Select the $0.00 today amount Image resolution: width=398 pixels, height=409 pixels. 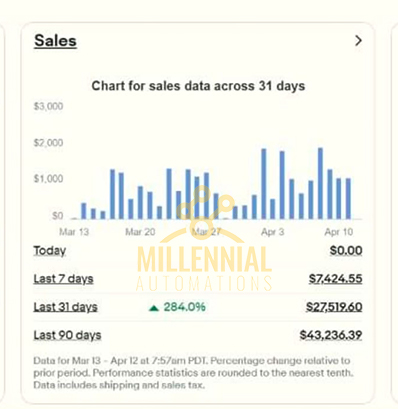coord(346,251)
